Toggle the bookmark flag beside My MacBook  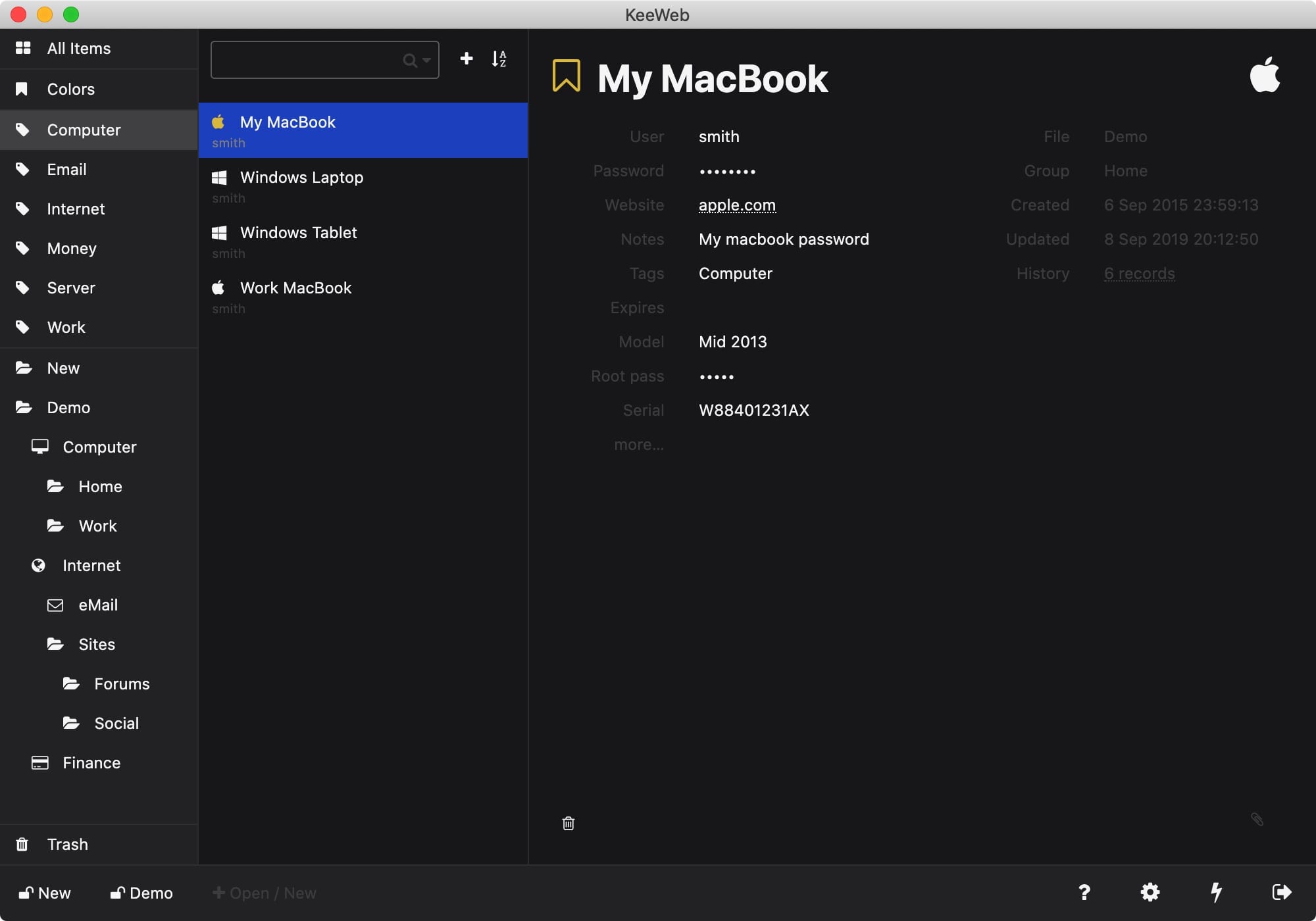[565, 76]
